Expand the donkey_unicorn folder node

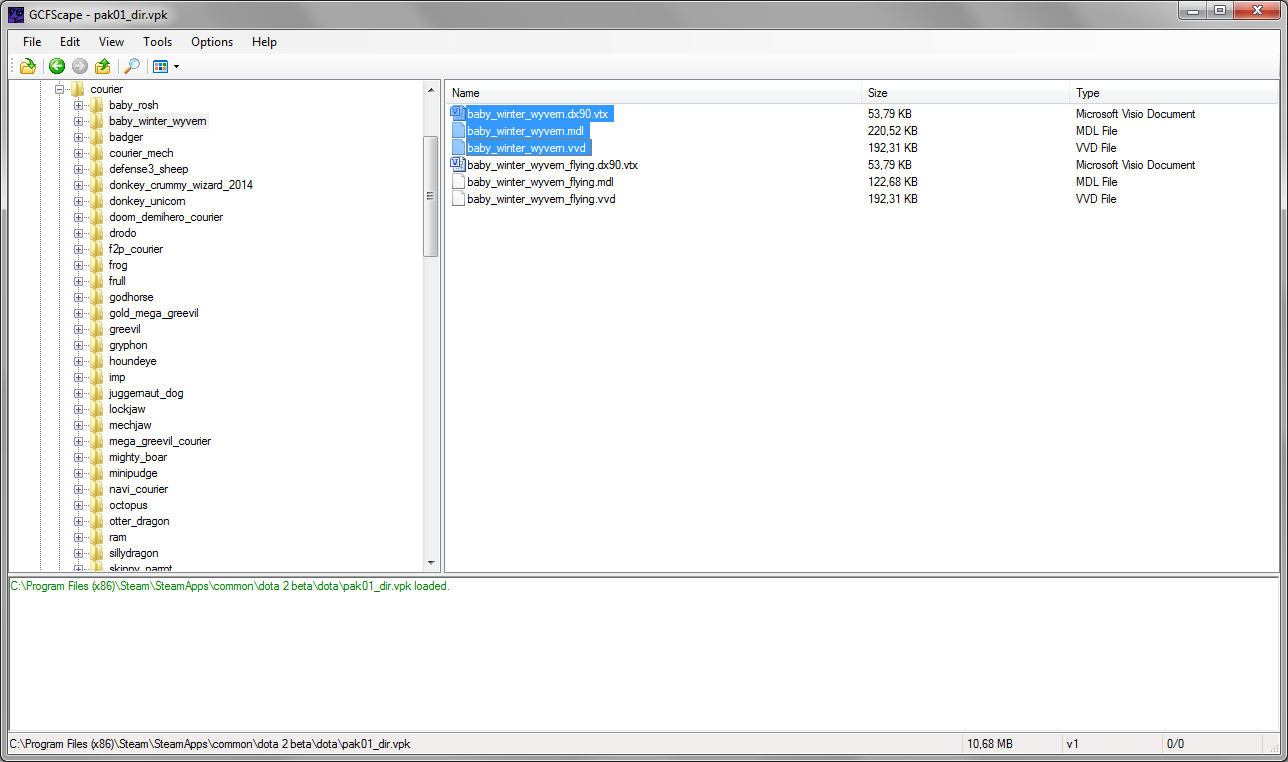pyautogui.click(x=78, y=201)
